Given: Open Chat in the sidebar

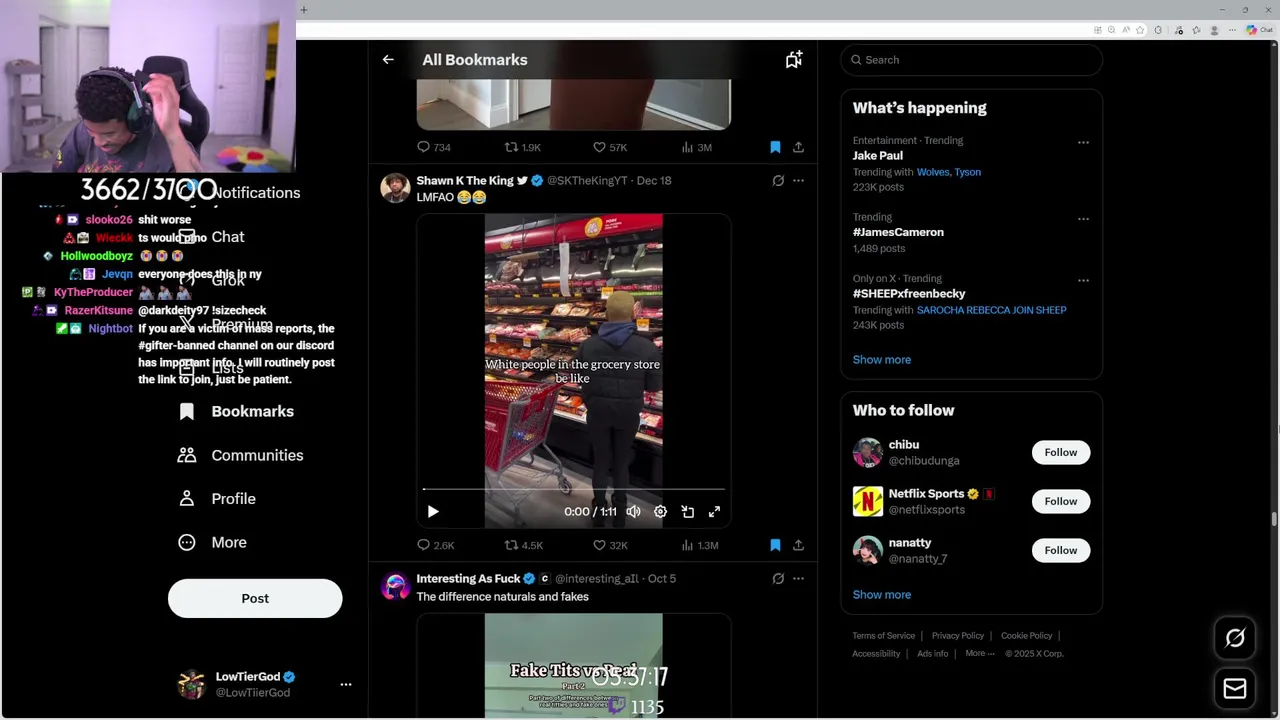Looking at the screenshot, I should tap(212, 237).
